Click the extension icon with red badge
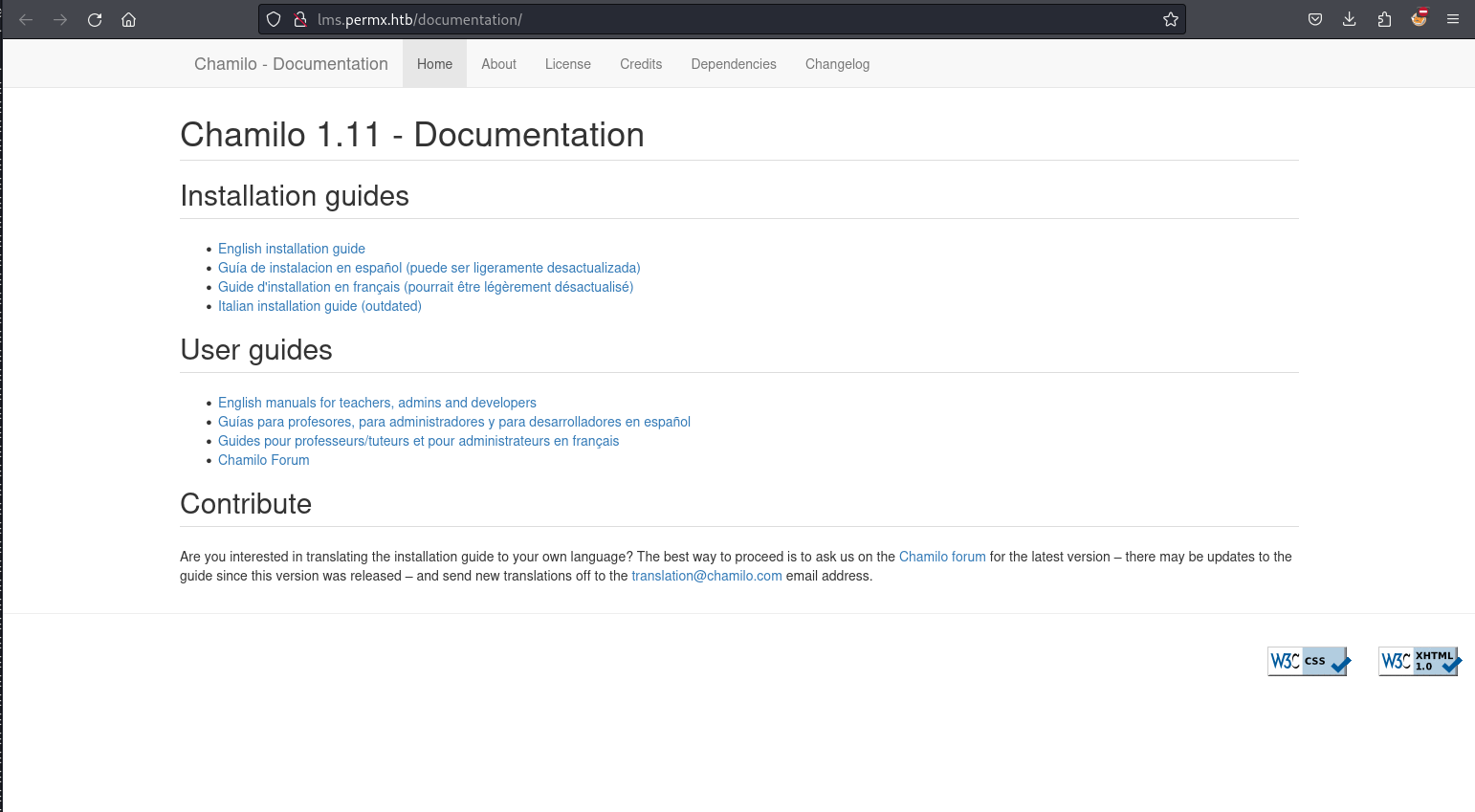The height and width of the screenshot is (812, 1475). point(1419,18)
